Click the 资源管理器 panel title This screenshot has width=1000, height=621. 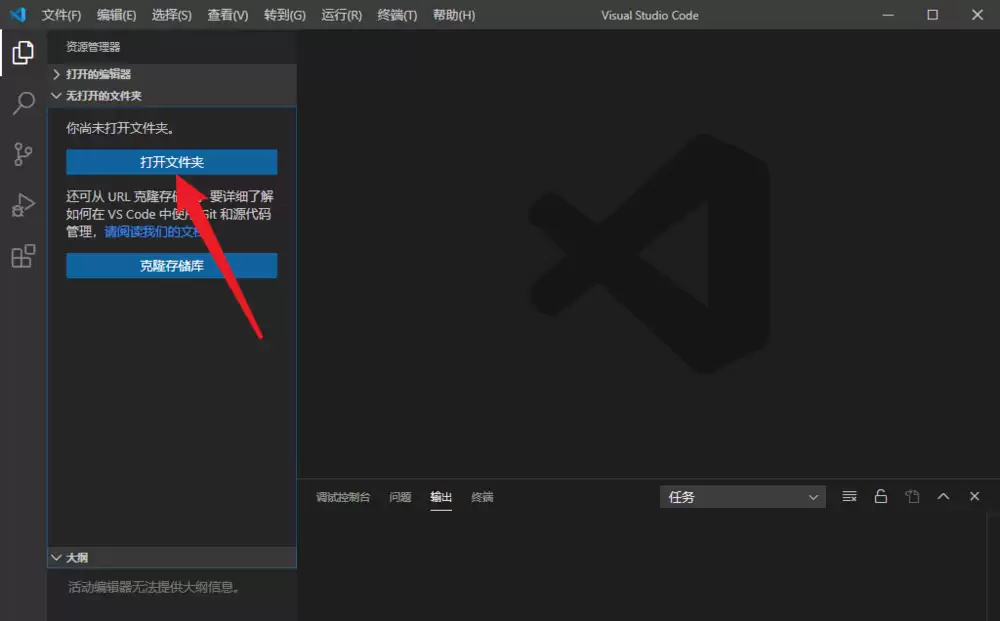(92, 47)
